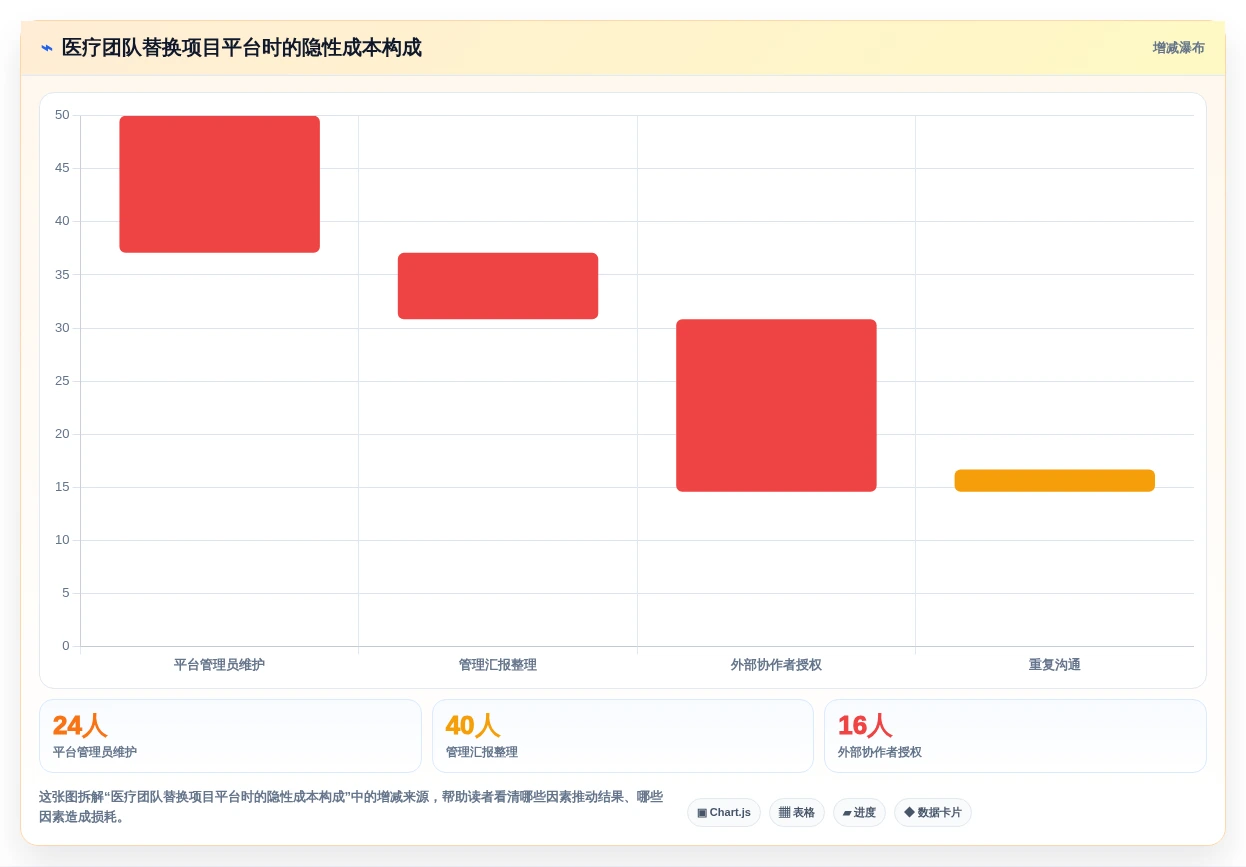Click the x-axis label 管理汇报整理
This screenshot has height=867, width=1246.
(x=498, y=665)
